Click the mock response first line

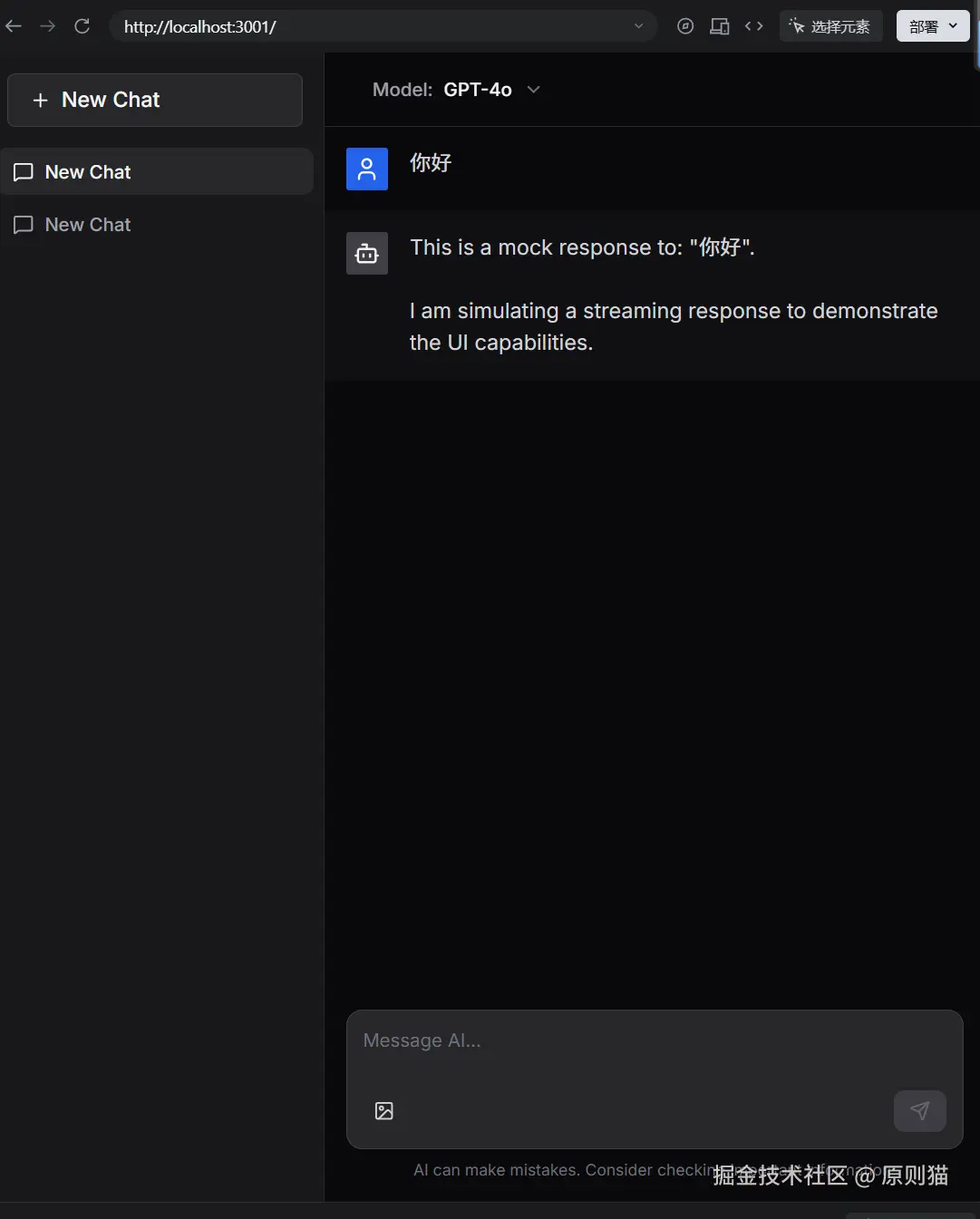click(582, 247)
